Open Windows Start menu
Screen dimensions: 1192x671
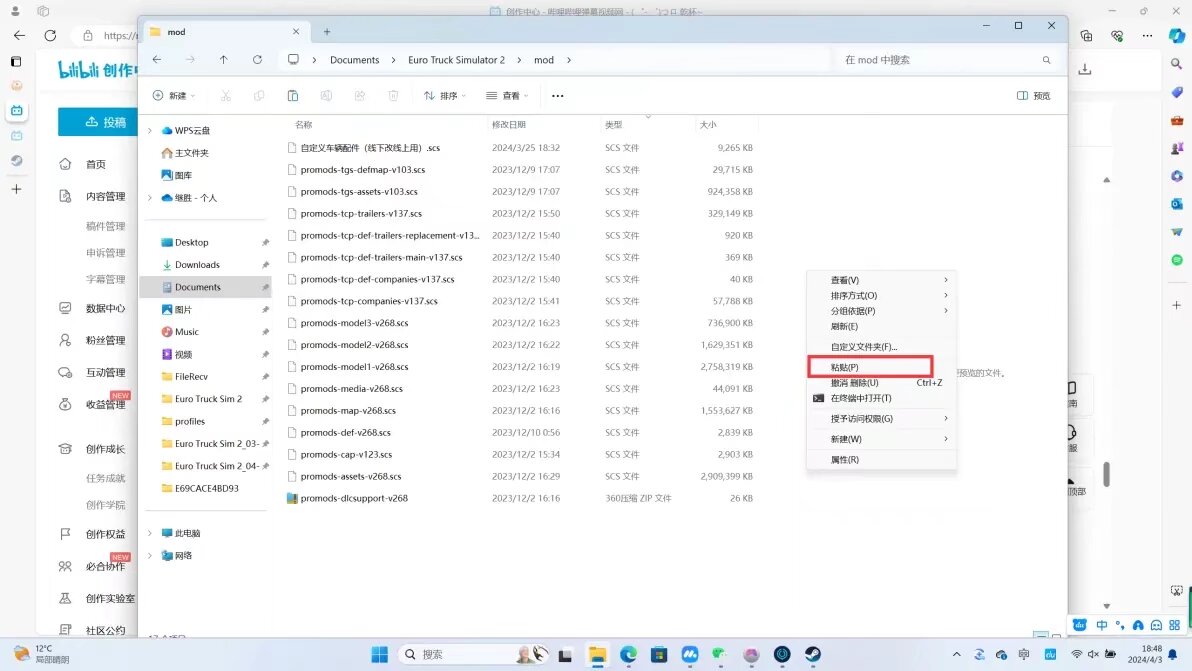point(379,654)
